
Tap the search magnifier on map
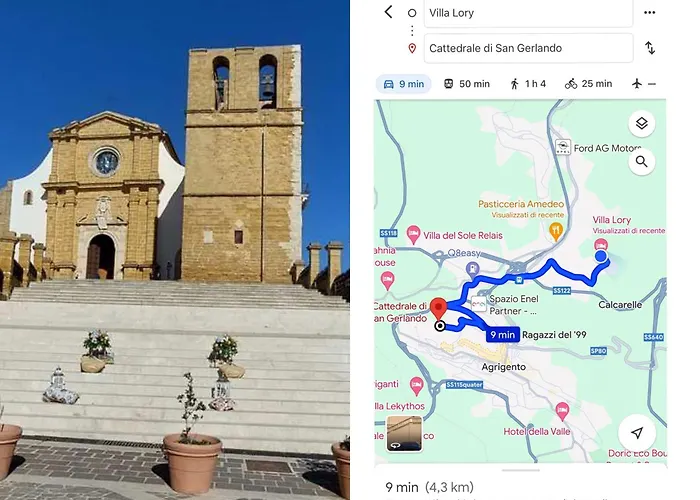click(x=642, y=162)
